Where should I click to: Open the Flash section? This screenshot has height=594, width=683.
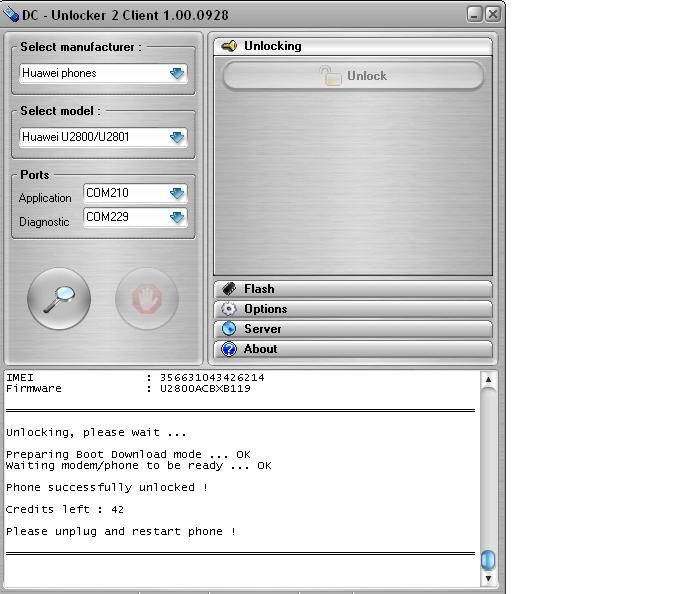click(x=353, y=289)
